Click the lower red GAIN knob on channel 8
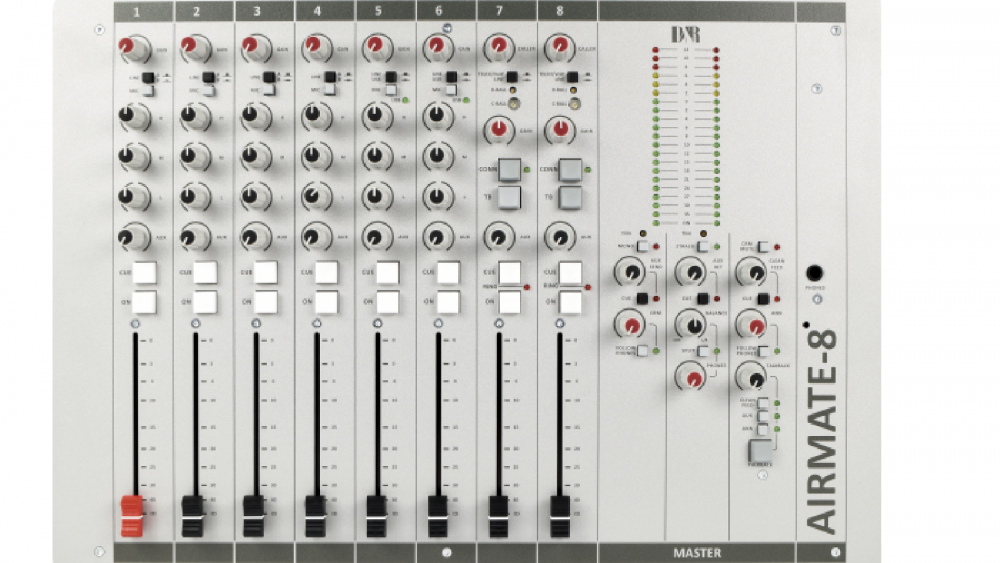Image resolution: width=1000 pixels, height=563 pixels. tap(559, 130)
